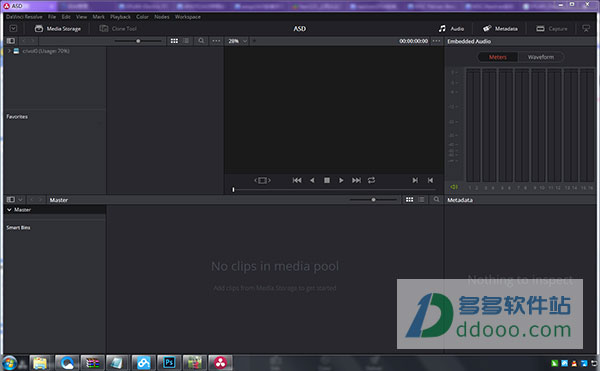Screen dimensions: 600x371
Task: Adjust media pool thumbnail size slider
Action: click(x=373, y=200)
